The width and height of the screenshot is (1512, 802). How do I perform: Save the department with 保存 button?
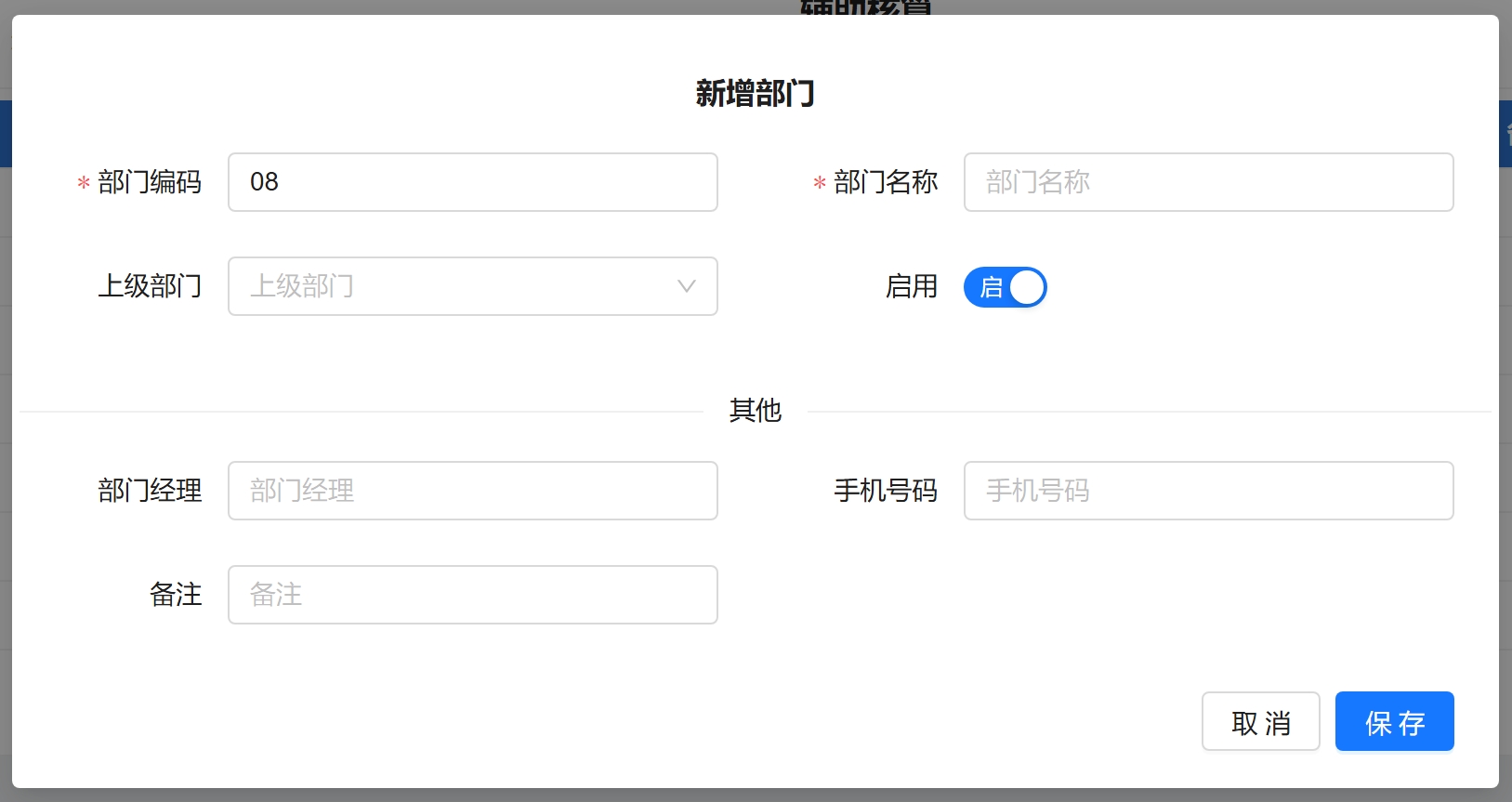1394,721
